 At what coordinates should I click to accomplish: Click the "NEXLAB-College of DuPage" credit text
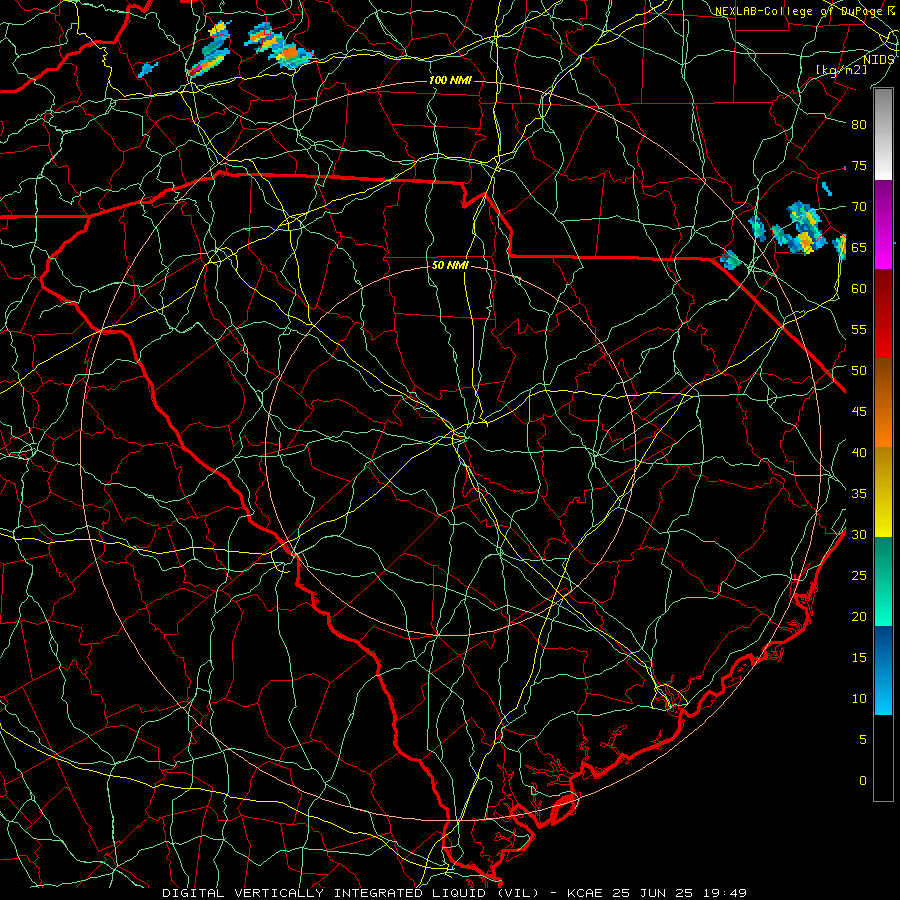point(797,11)
